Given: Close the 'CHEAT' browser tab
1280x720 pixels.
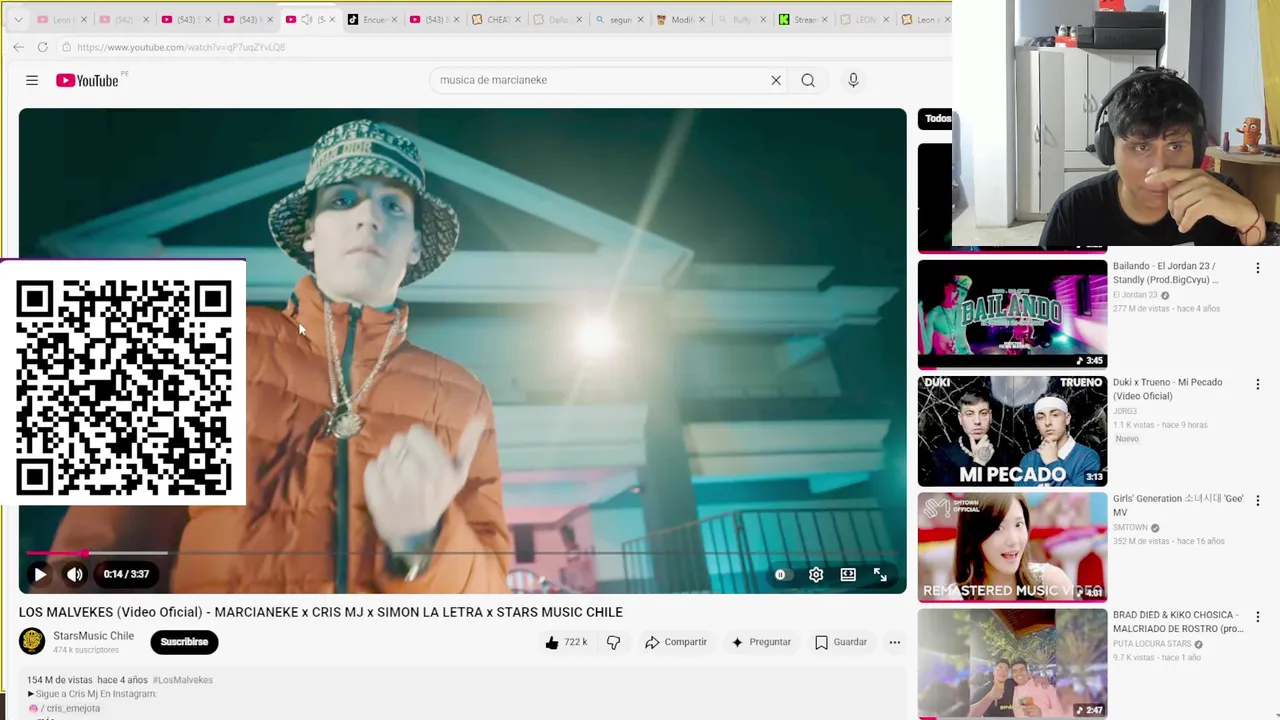Looking at the screenshot, I should (517, 20).
